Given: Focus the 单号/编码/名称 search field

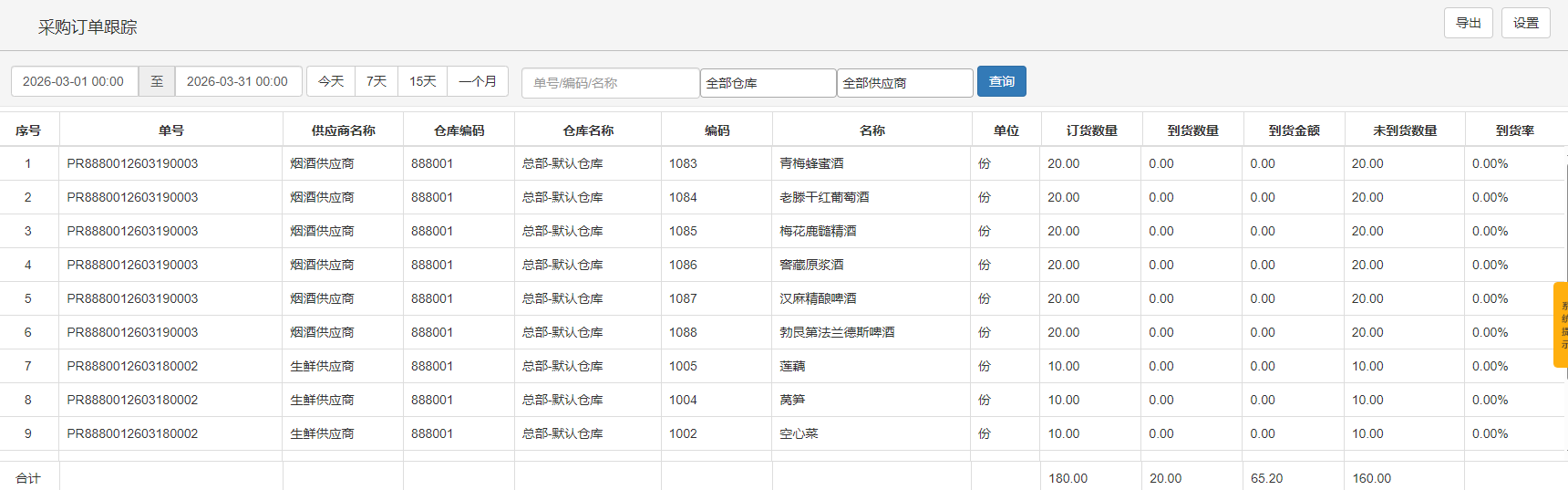Looking at the screenshot, I should (610, 83).
